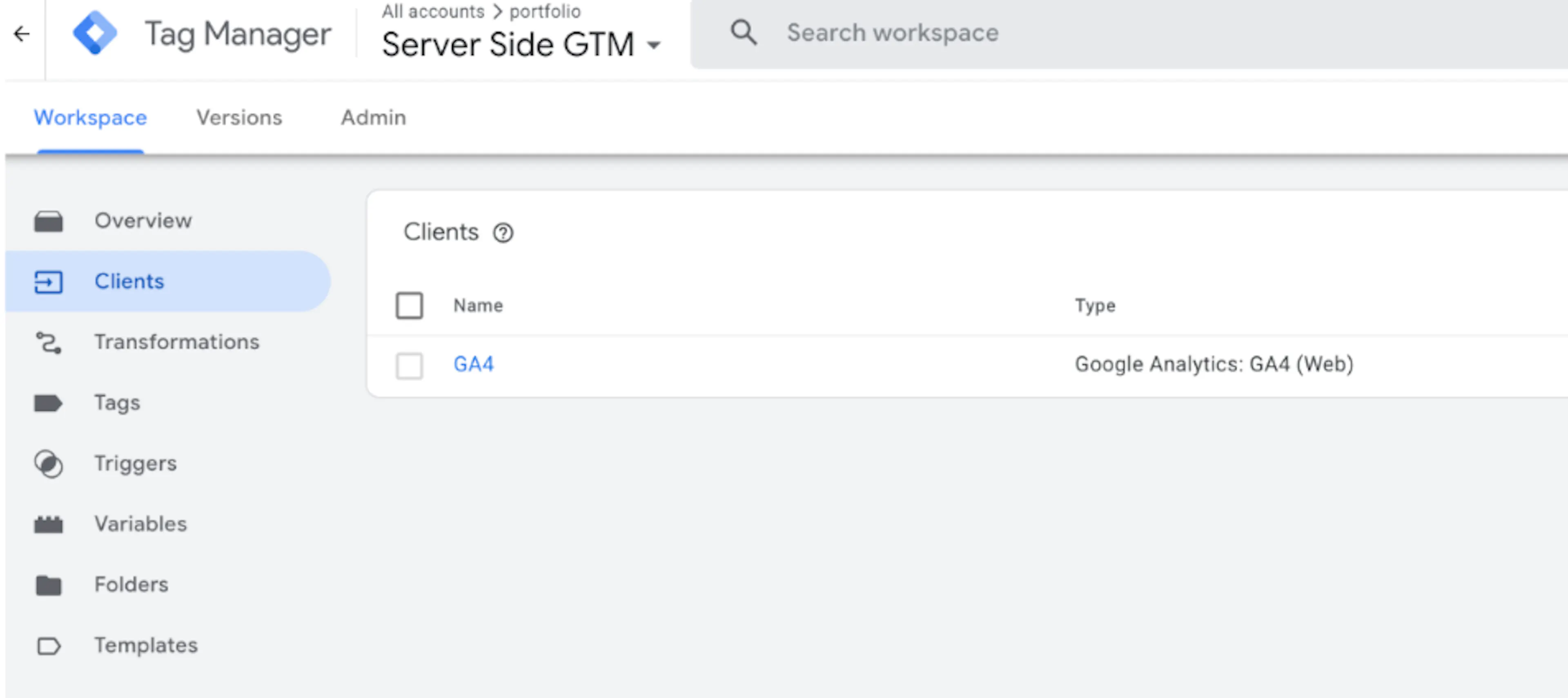1568x698 pixels.
Task: Open the GA4 client link
Action: tap(474, 364)
